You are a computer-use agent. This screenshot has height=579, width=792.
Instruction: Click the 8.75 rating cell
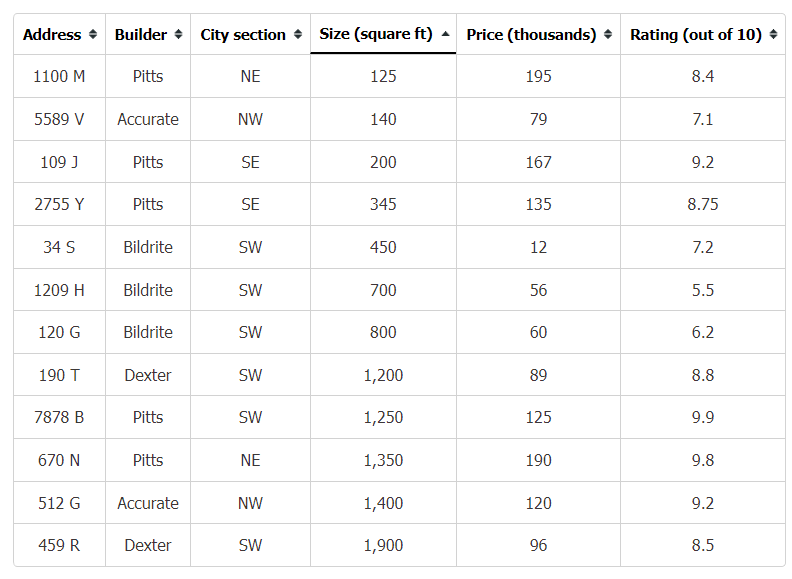703,204
